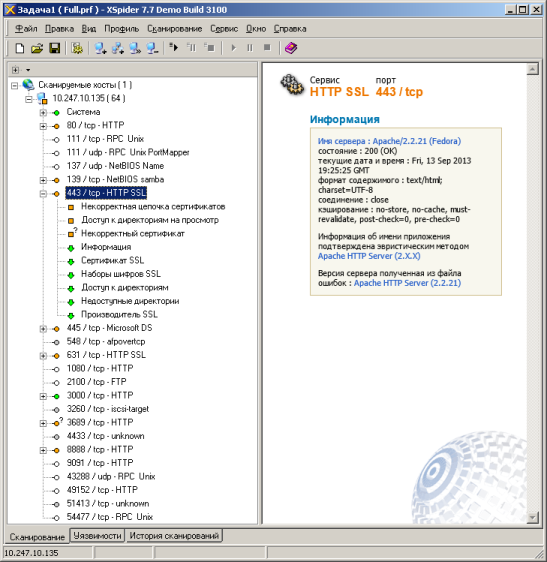547x562 pixels.
Task: Expand the 445 / tcp - Microsoft DS node
Action: click(43, 329)
